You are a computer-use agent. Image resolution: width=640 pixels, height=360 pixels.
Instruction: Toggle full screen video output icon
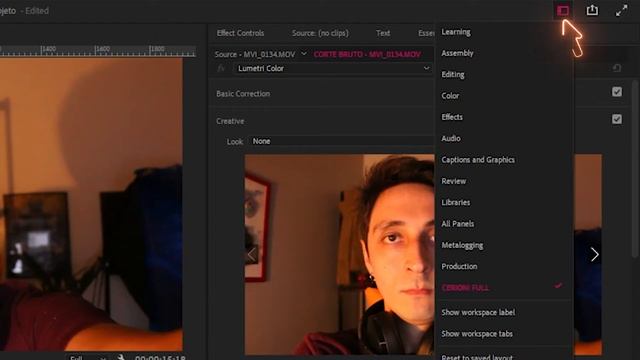tap(622, 11)
